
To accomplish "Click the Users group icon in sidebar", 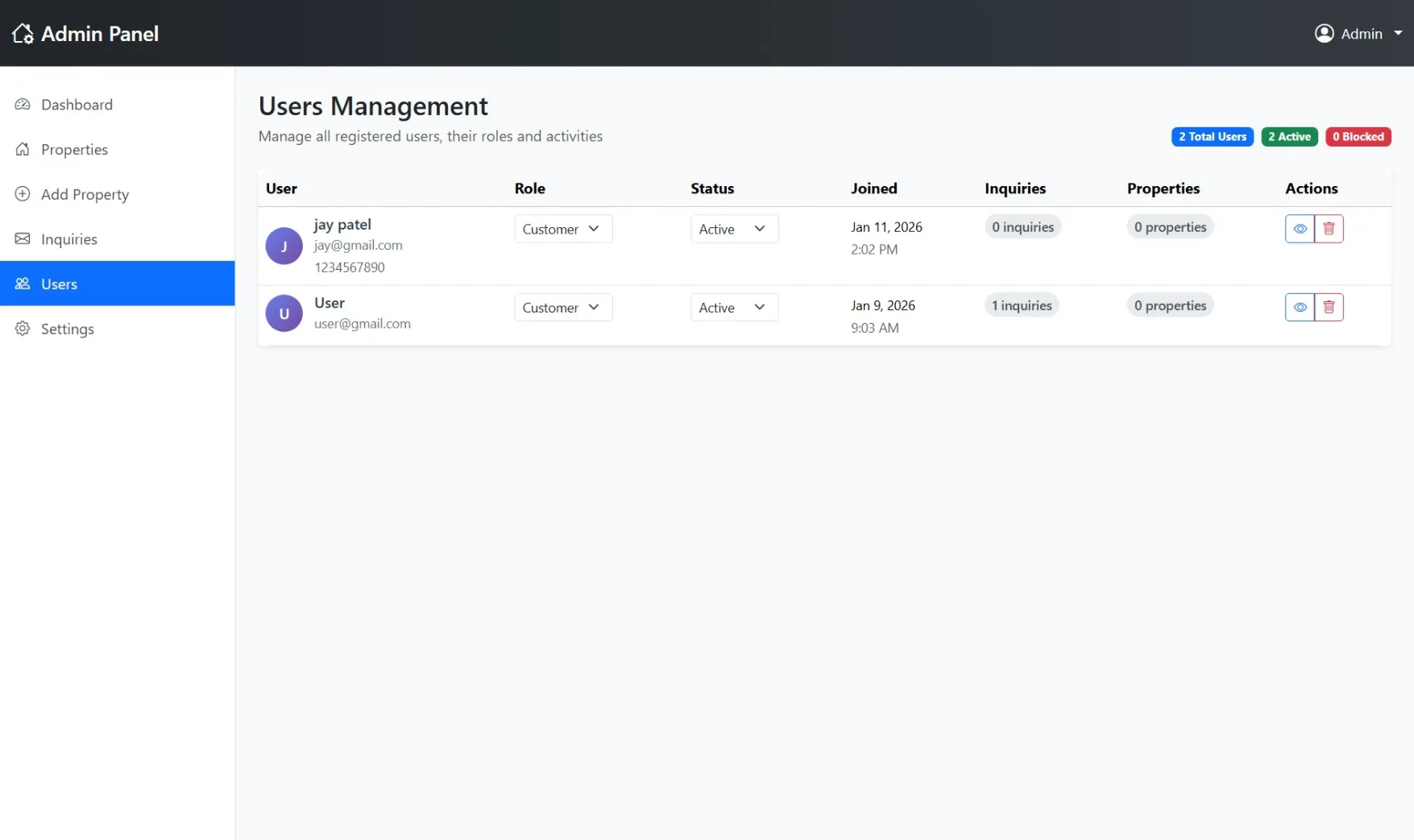I will 23,283.
